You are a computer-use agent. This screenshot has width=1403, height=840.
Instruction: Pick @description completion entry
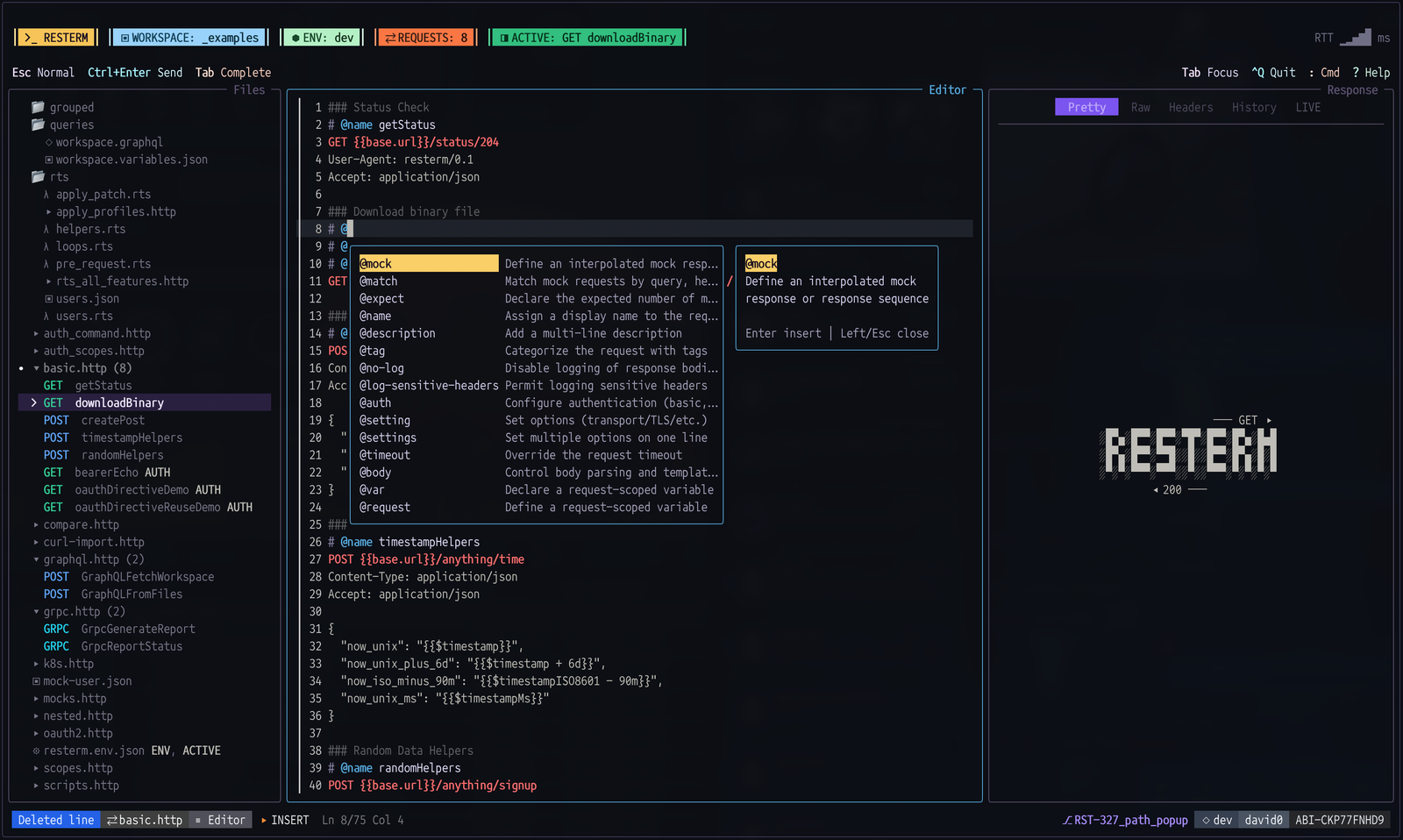pos(538,333)
